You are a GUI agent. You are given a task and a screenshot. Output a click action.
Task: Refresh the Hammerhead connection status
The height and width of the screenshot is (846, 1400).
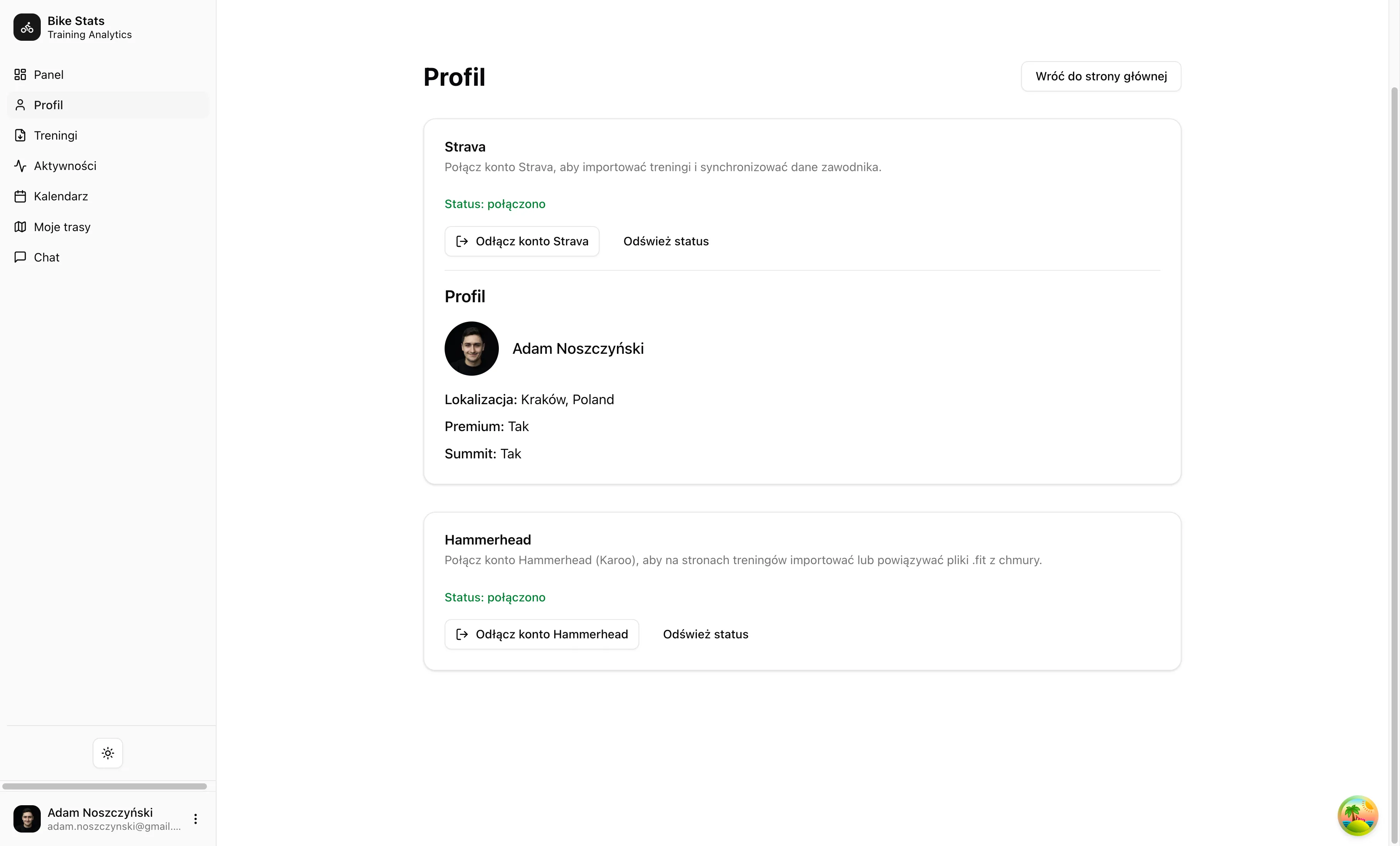706,634
